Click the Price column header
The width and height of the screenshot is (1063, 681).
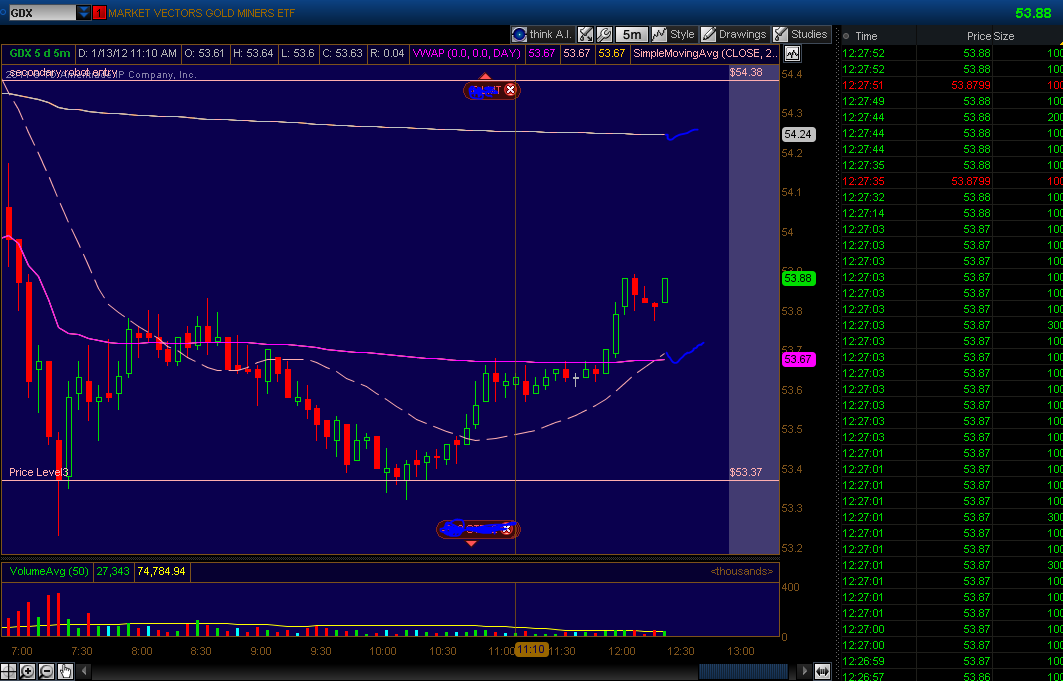pyautogui.click(x=978, y=37)
